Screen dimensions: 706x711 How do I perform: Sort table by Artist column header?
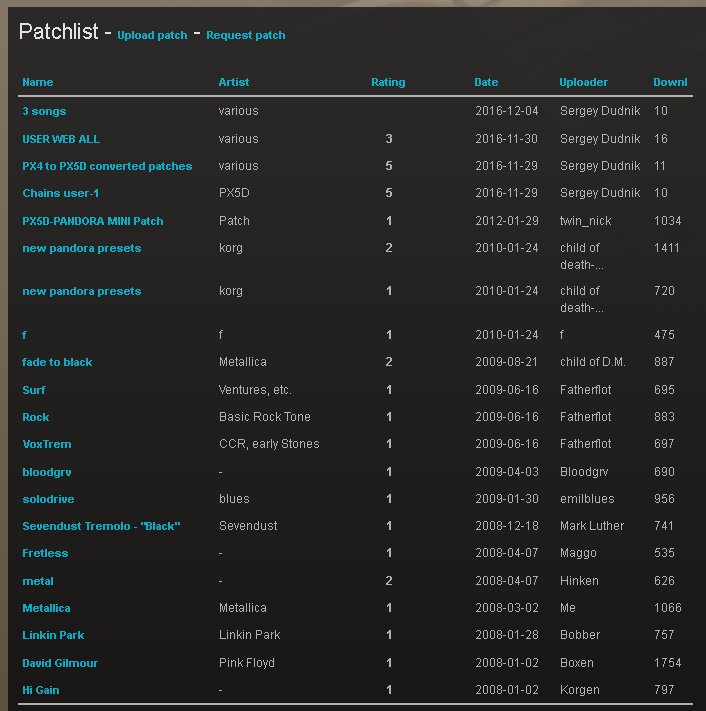click(x=234, y=82)
